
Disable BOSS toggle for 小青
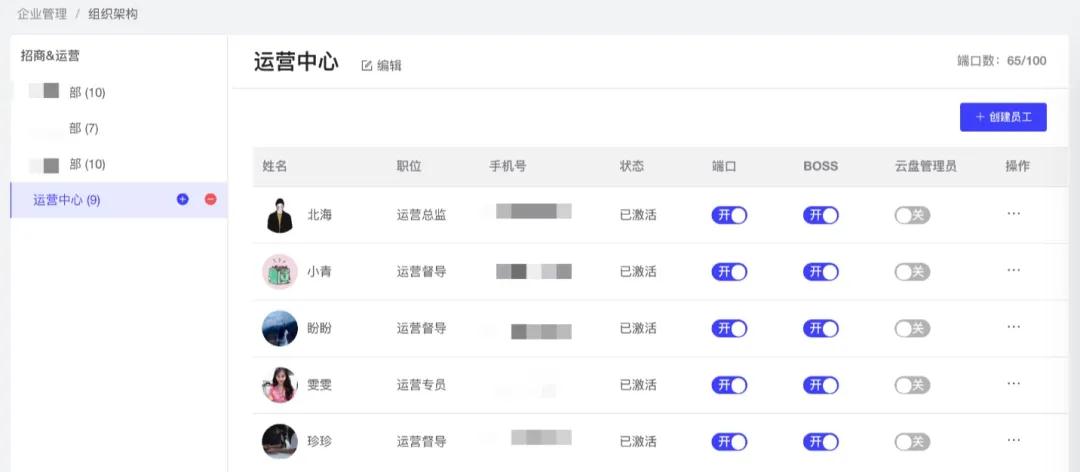[x=820, y=271]
